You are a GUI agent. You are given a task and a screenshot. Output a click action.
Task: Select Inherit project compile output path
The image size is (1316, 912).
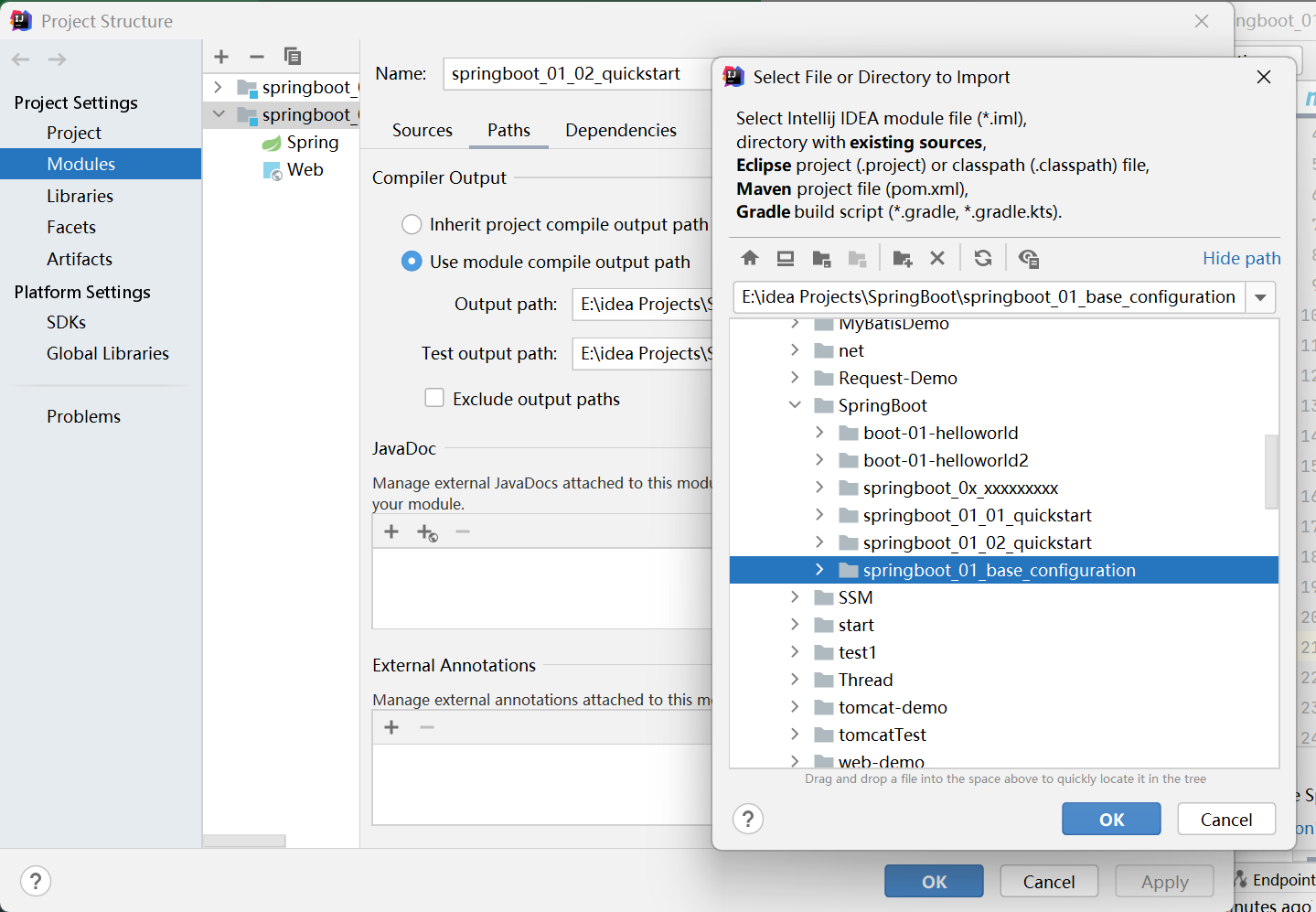(x=412, y=224)
